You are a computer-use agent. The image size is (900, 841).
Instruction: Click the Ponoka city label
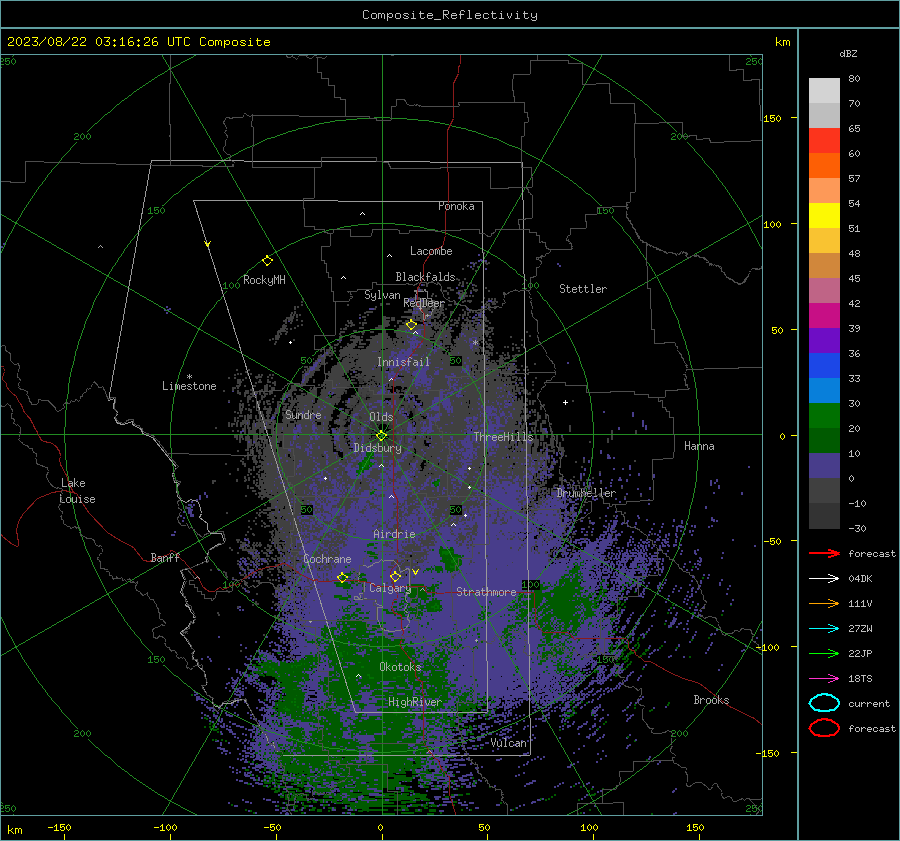tap(456, 206)
